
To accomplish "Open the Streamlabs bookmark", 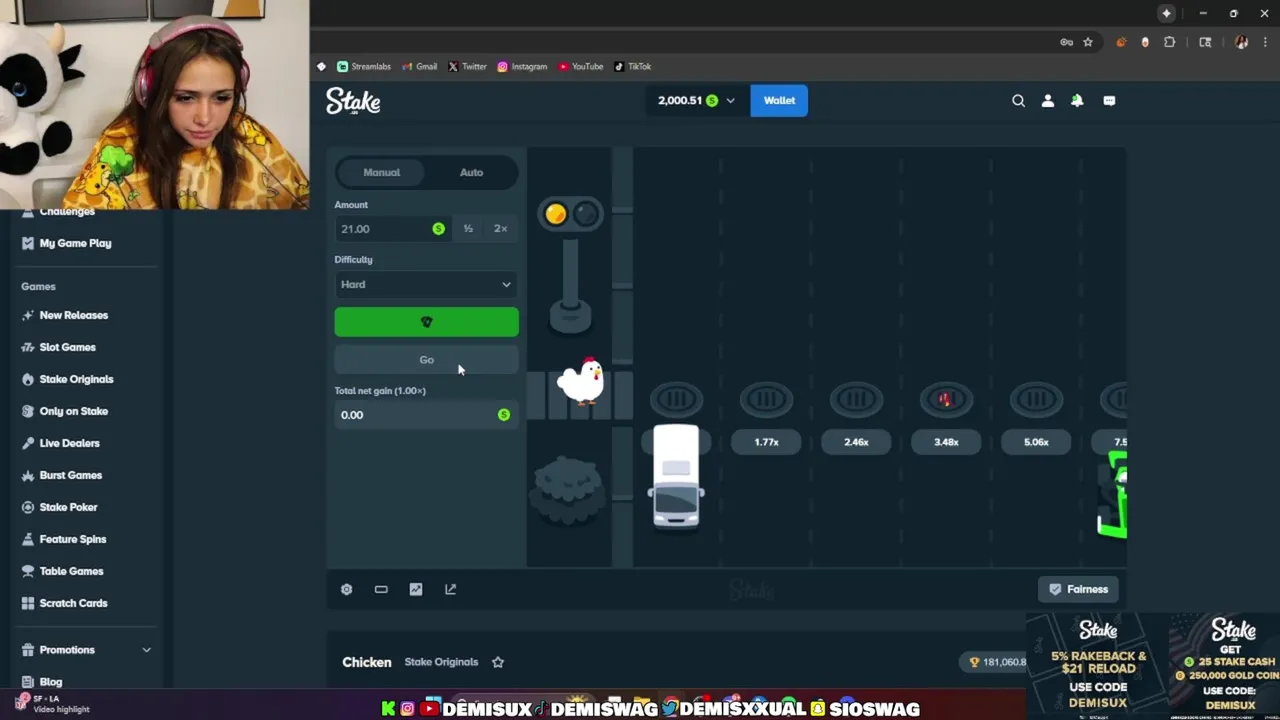I will pos(364,66).
